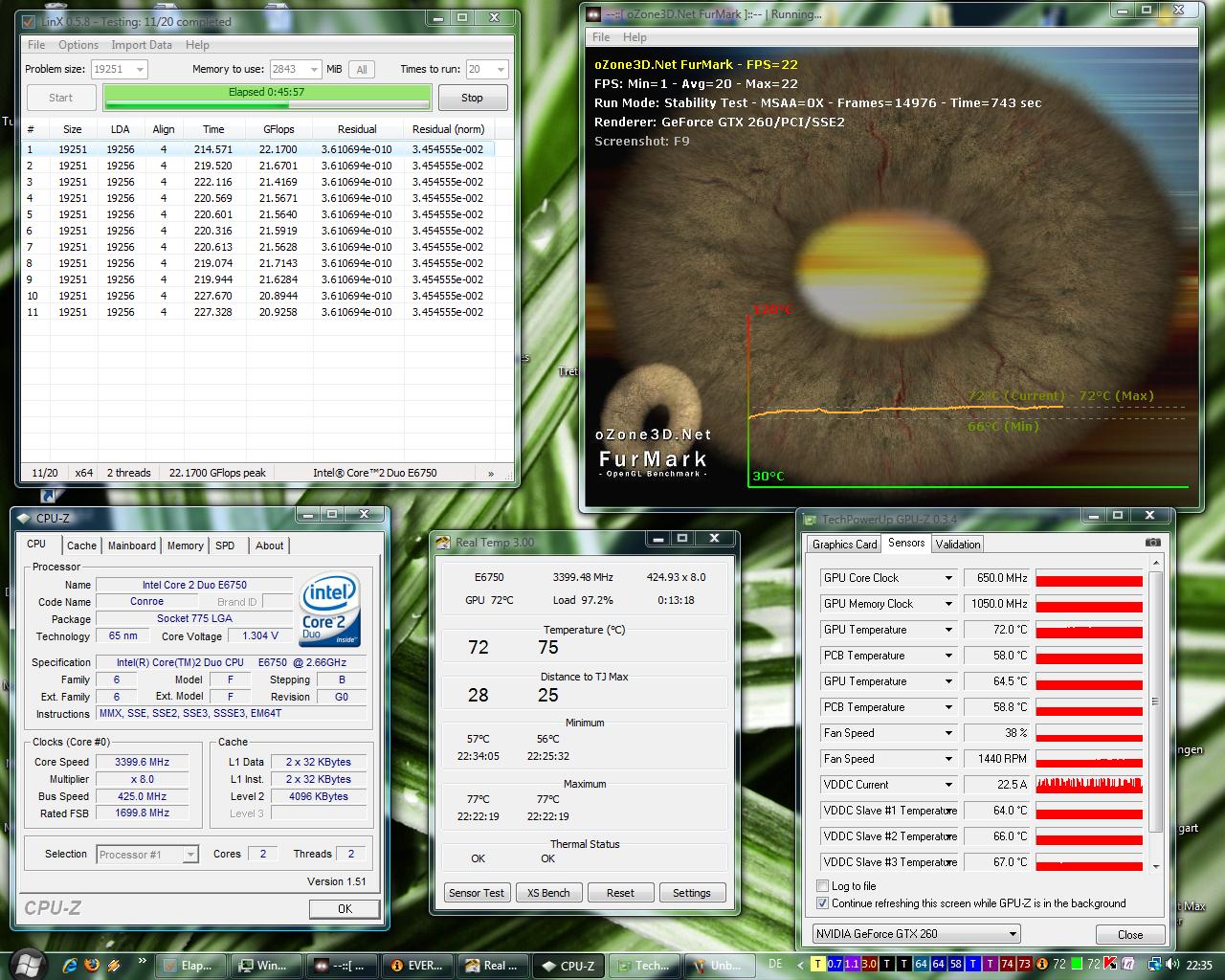Screen dimensions: 1225x980
Task: Expand the GPU Core Clock sensor dropdown
Action: tap(948, 578)
